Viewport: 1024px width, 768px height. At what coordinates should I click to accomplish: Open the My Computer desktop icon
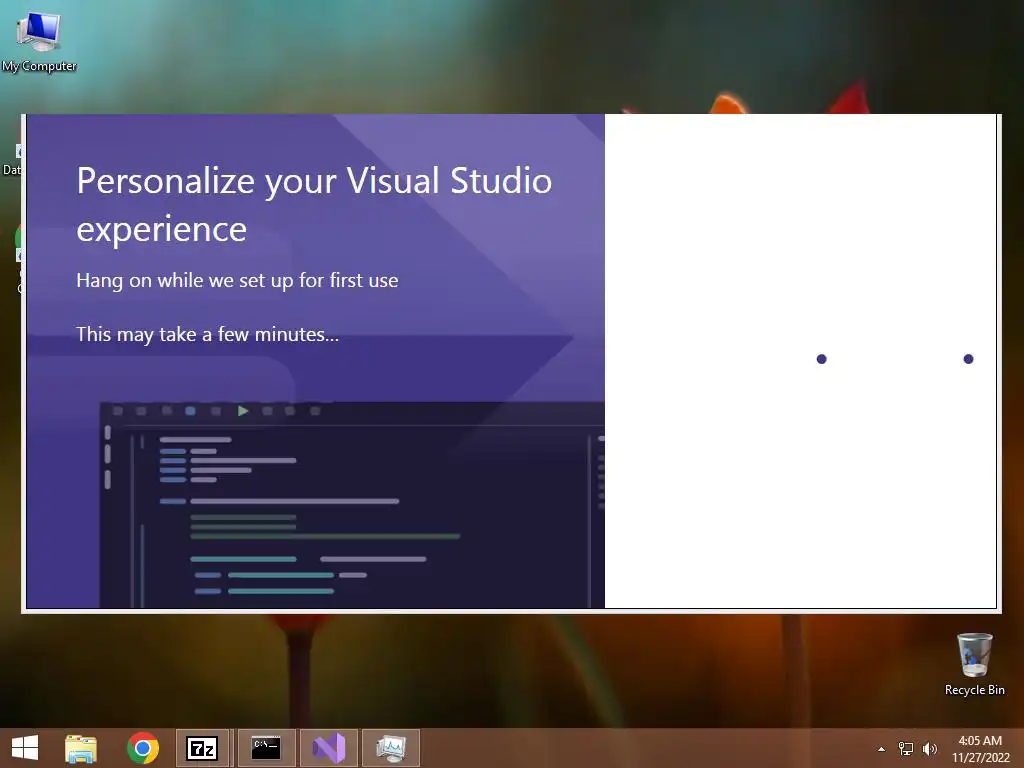point(39,41)
